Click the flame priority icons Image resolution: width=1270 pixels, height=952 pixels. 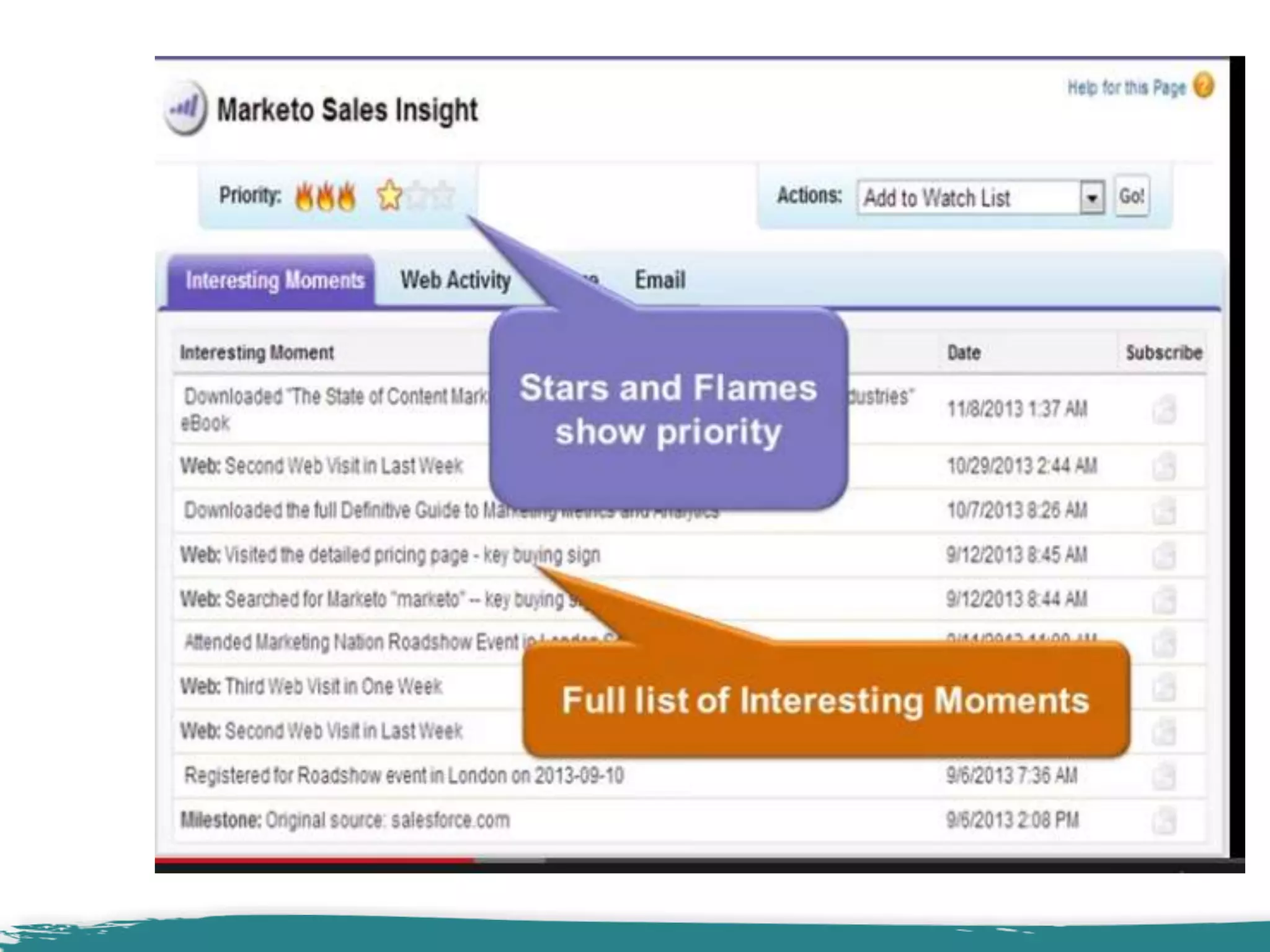[326, 197]
